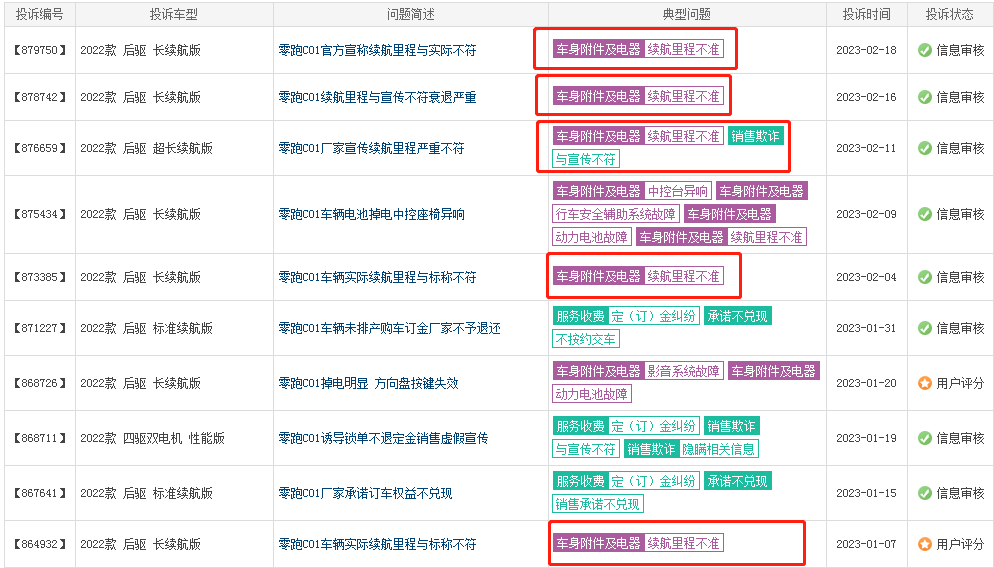
Task: Click the green check icon for complaint 873385
Action: (x=925, y=277)
